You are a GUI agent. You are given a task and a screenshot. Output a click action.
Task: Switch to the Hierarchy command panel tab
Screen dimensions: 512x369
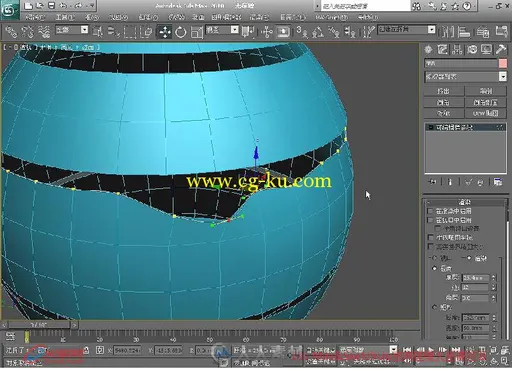pos(457,50)
